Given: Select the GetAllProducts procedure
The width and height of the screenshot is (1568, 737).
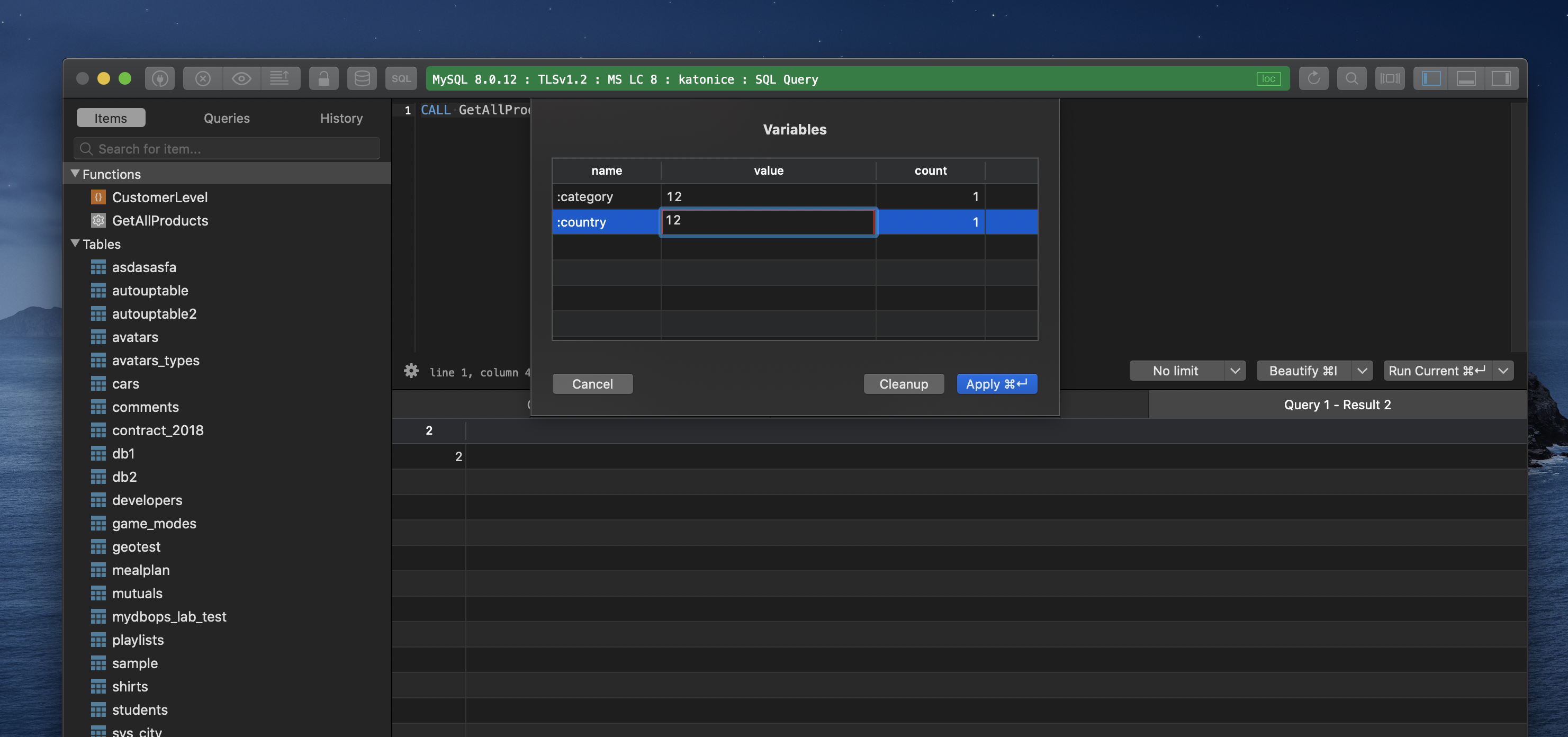Looking at the screenshot, I should (159, 221).
